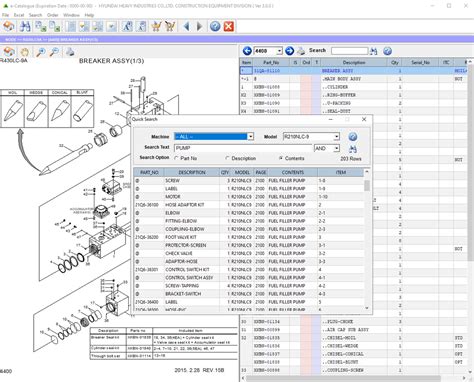474x382 pixels.
Task: Click the home icon above the drawing
Action: click(9, 52)
